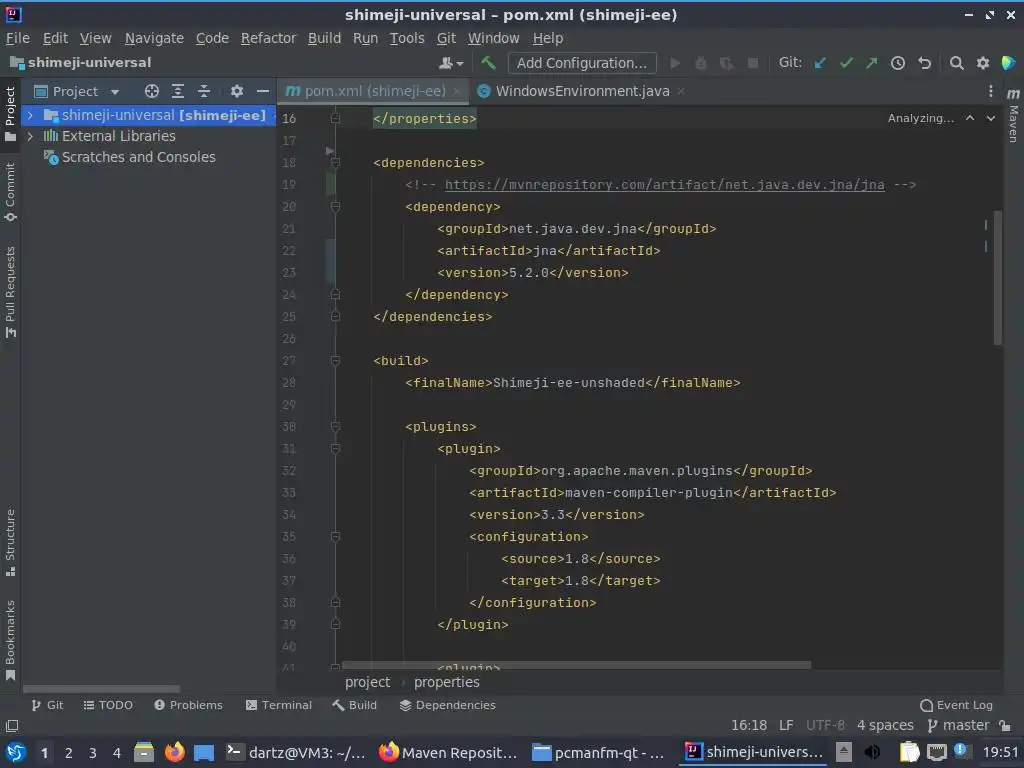Open the Structure tool window
This screenshot has height=768, width=1024.
(10, 542)
